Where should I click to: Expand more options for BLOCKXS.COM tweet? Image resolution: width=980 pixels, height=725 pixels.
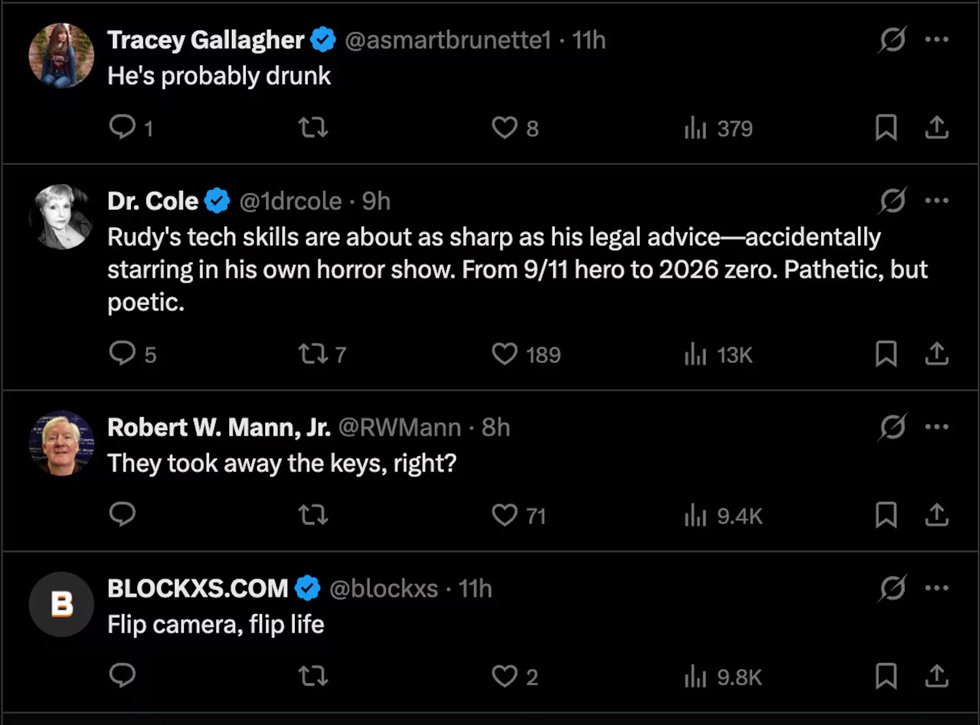pyautogui.click(x=936, y=589)
